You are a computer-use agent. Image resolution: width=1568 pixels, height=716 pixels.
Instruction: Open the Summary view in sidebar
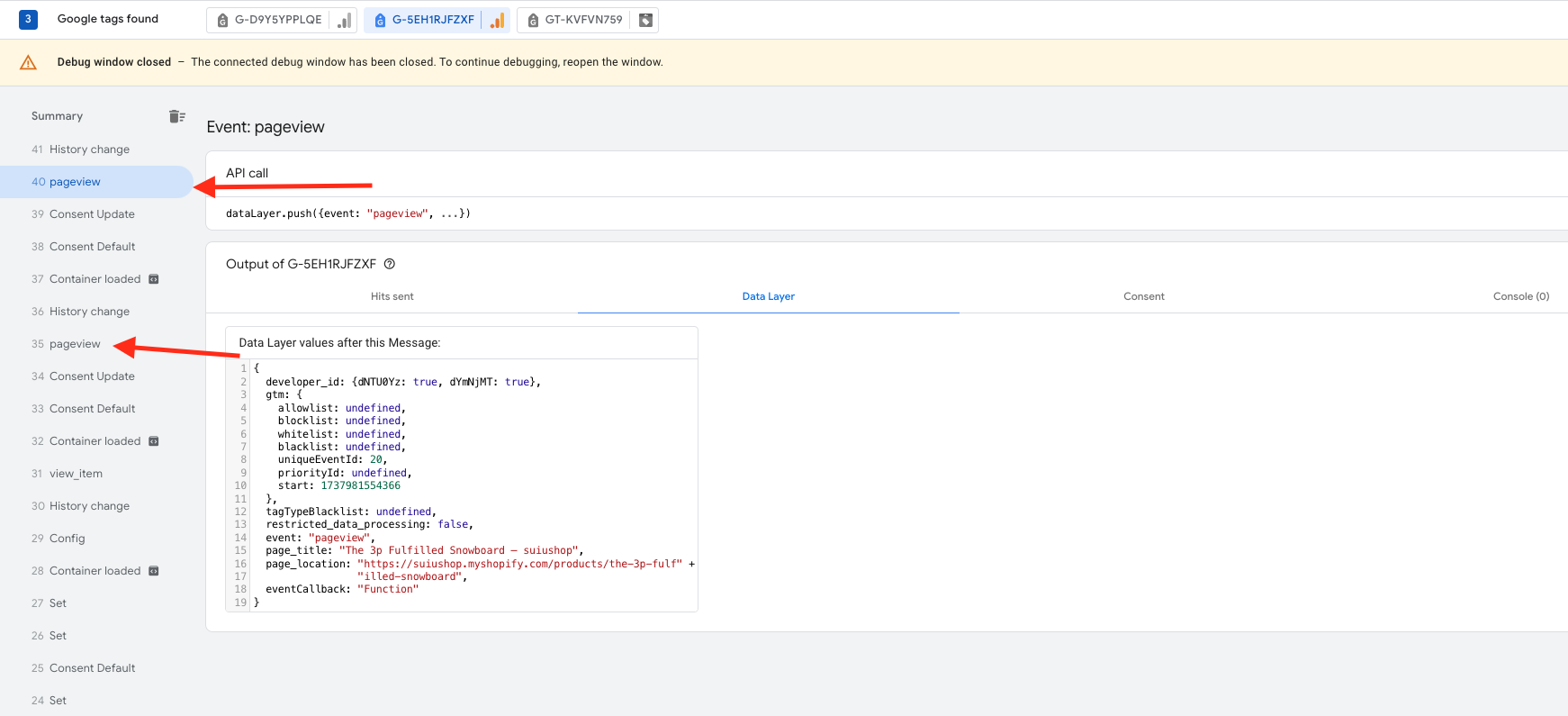57,116
